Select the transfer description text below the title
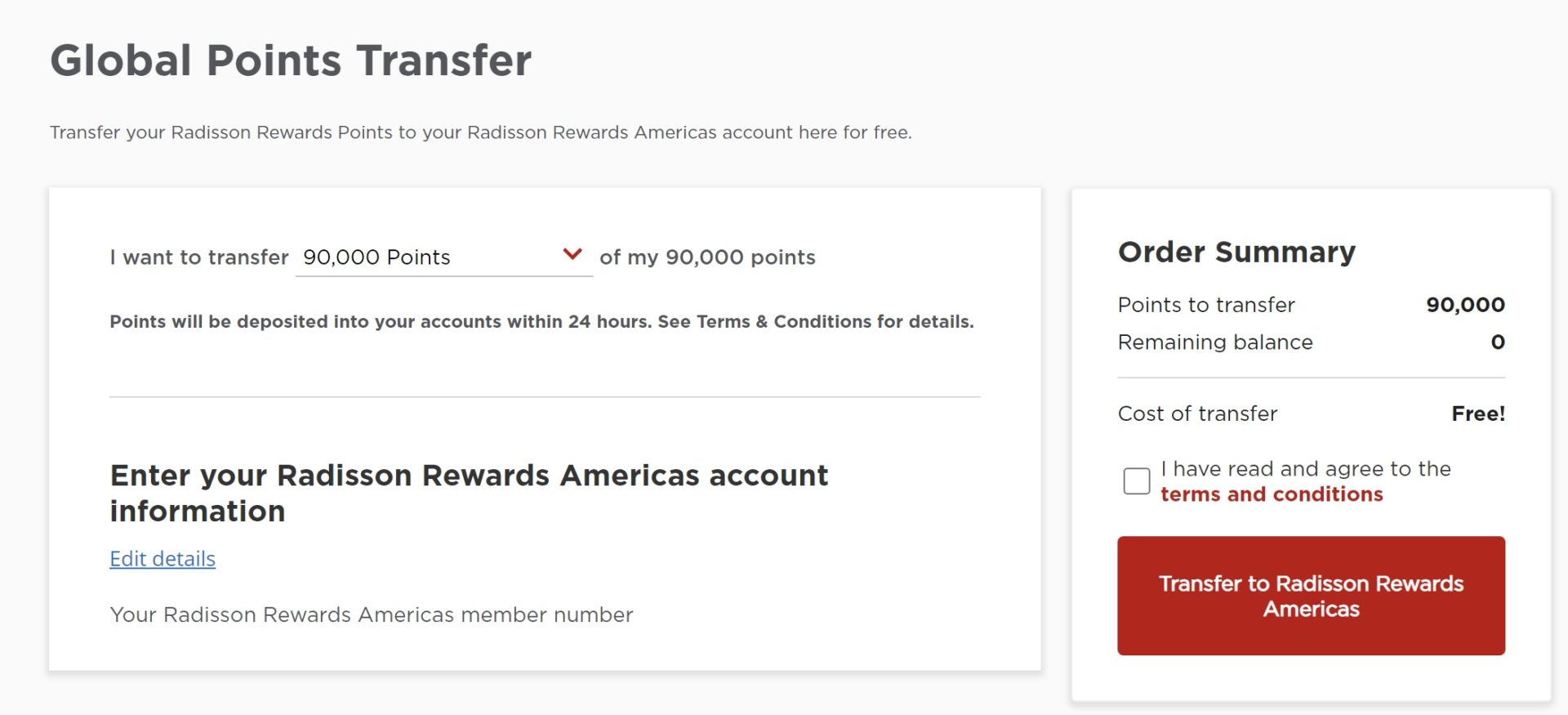 click(482, 132)
